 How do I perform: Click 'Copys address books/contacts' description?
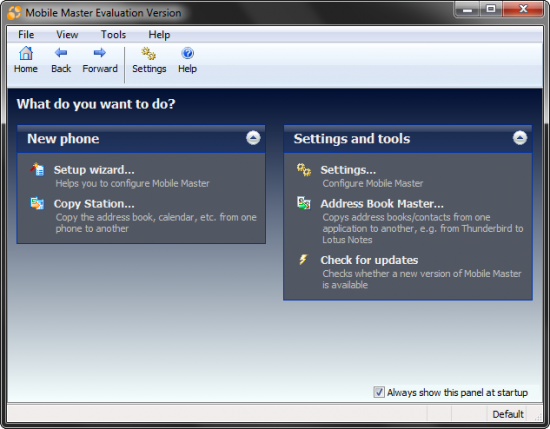pos(423,228)
